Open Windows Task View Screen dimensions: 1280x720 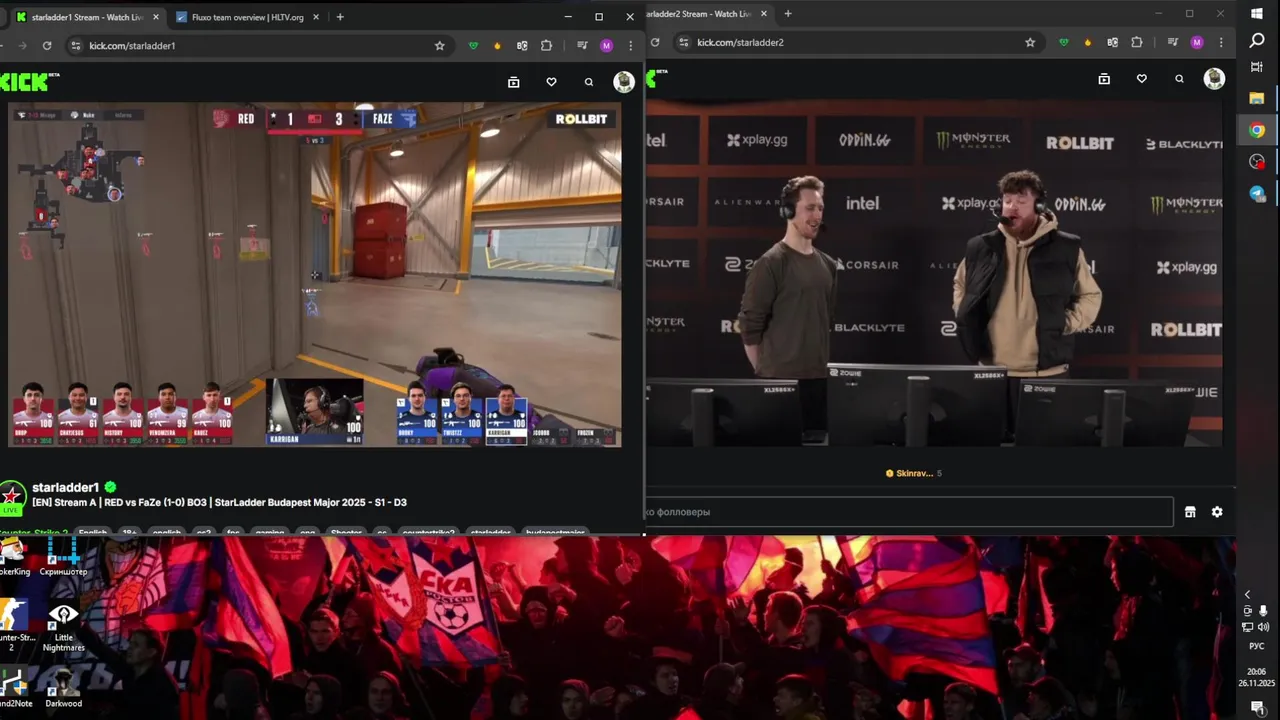click(x=1257, y=67)
